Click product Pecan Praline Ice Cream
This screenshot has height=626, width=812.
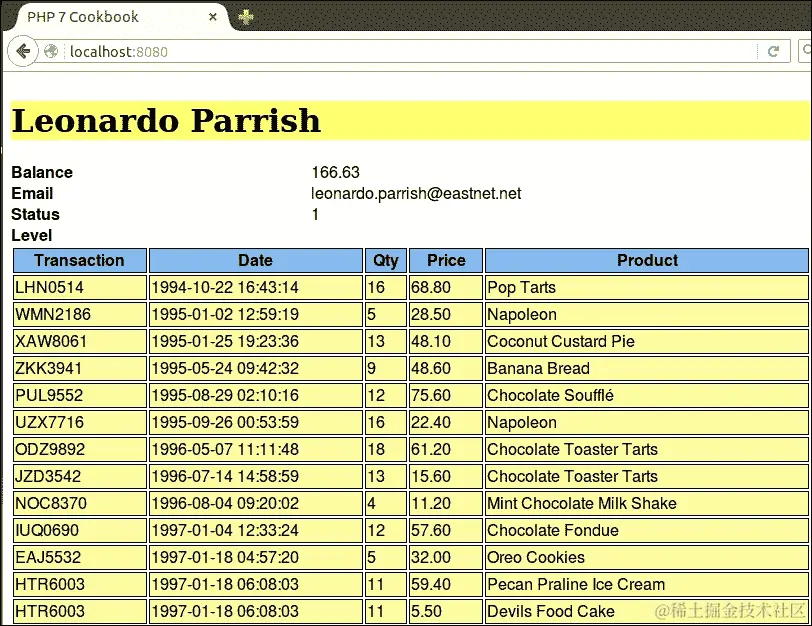coord(647,584)
